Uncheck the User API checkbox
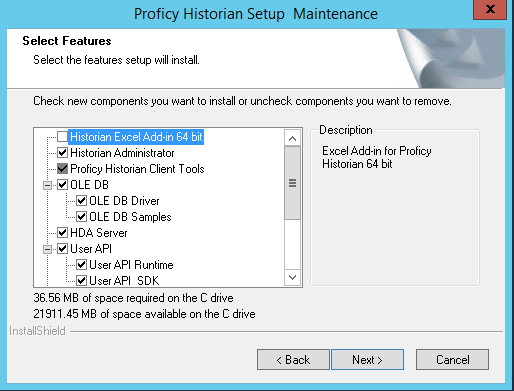514x391 pixels. click(x=62, y=249)
